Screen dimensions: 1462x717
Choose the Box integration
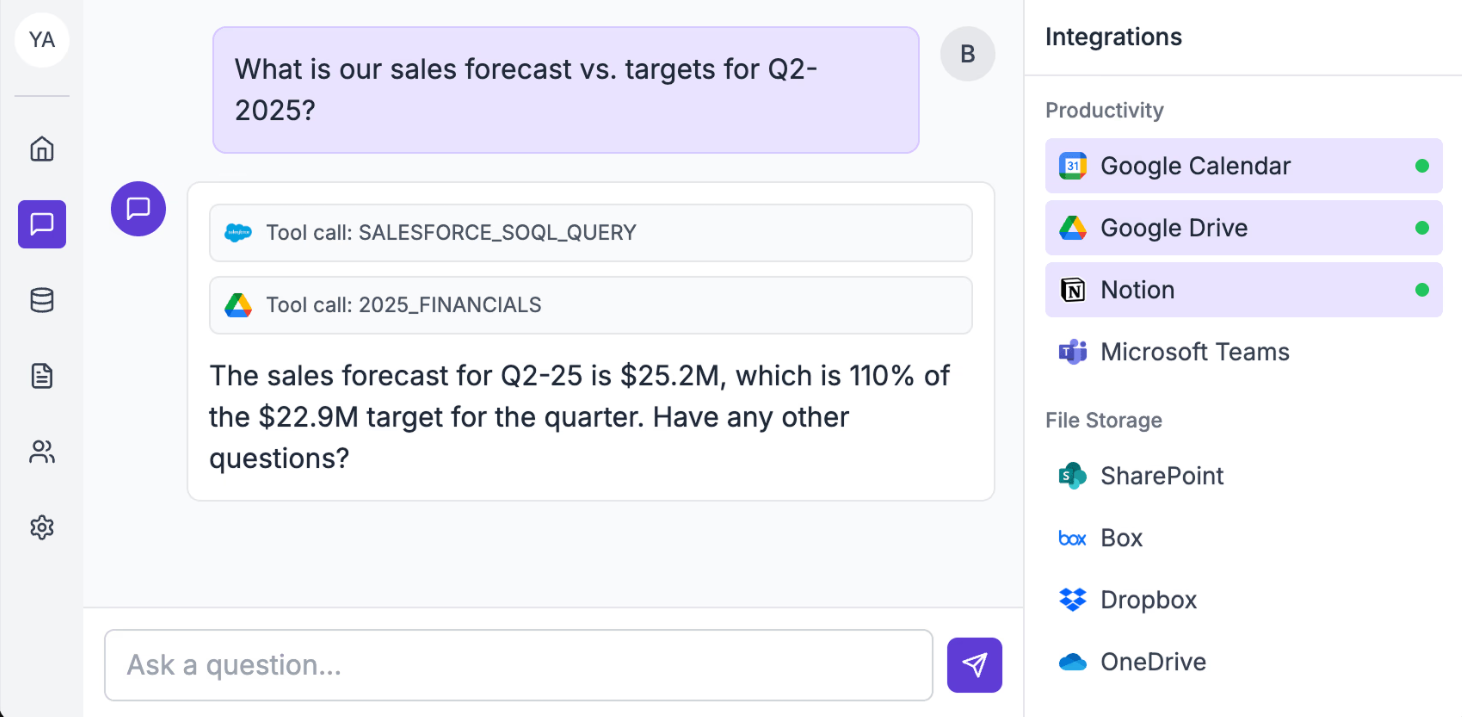[x=1244, y=538]
